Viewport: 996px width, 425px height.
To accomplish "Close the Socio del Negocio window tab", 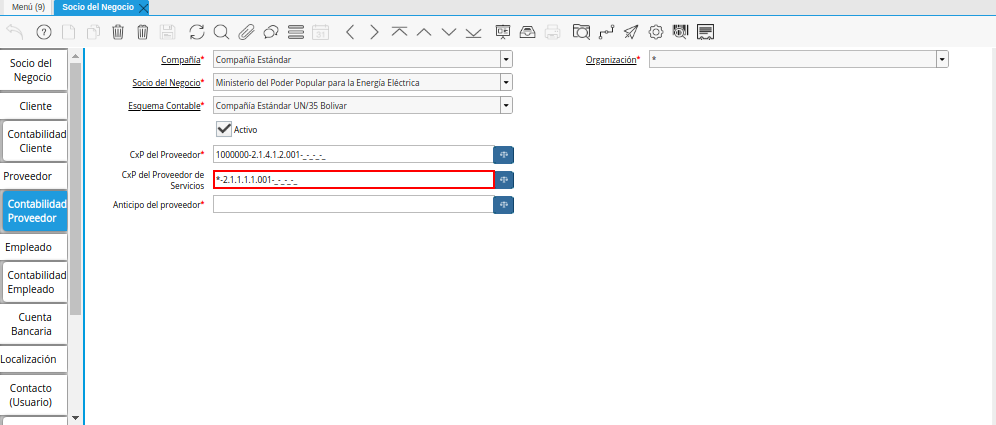I will click(143, 8).
